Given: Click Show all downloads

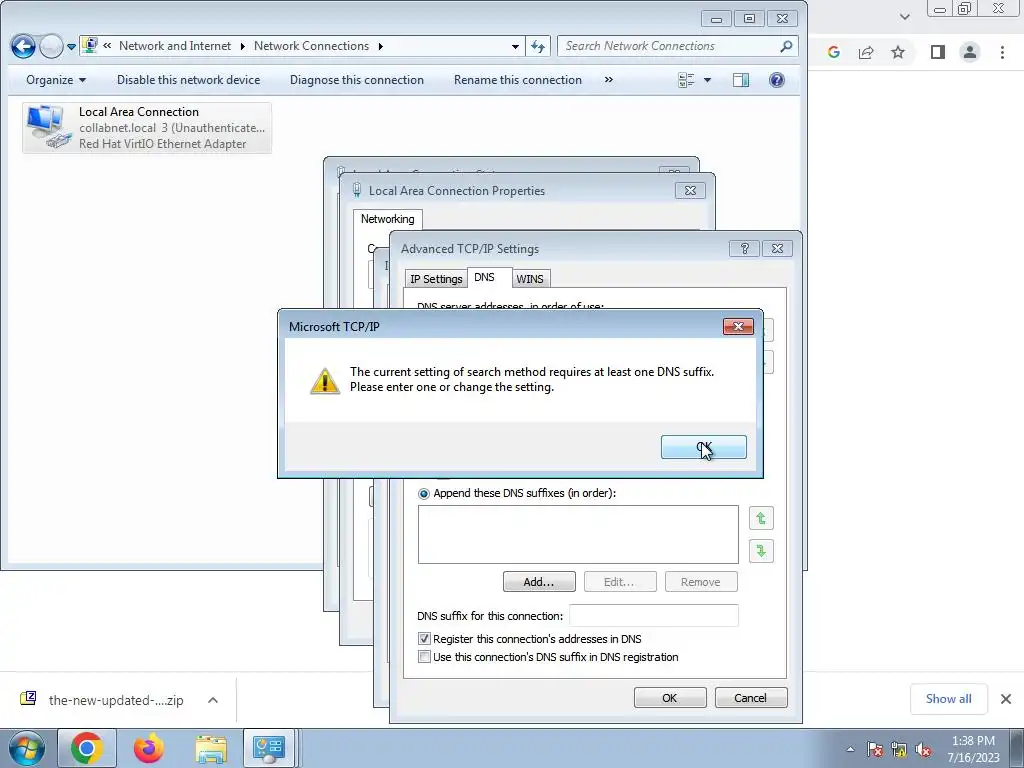Looking at the screenshot, I should [x=948, y=699].
